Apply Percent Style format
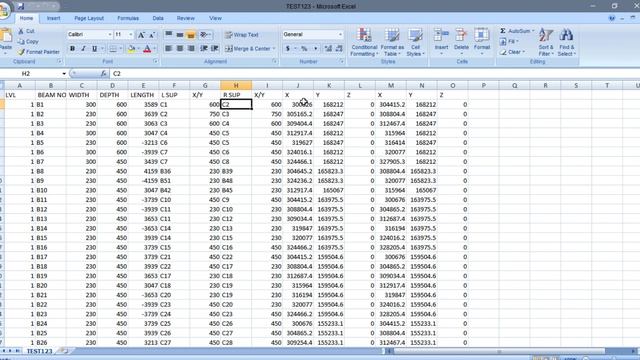Screen dimensions: 640x360 [304, 49]
